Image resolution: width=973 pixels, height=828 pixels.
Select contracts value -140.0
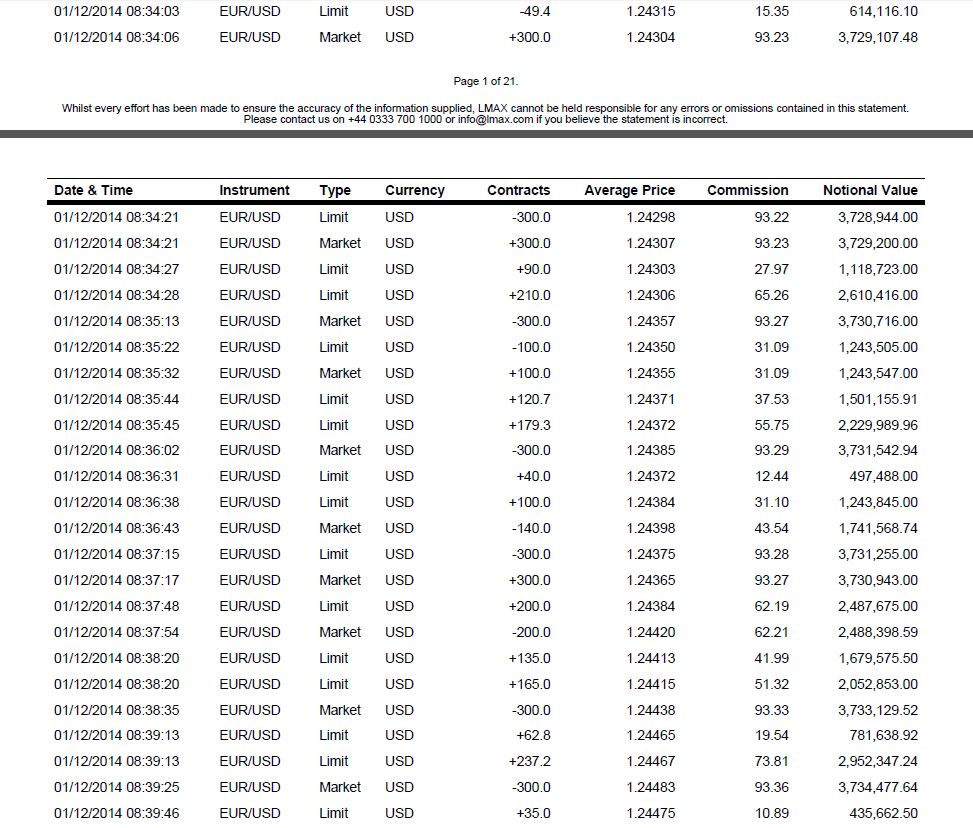531,529
